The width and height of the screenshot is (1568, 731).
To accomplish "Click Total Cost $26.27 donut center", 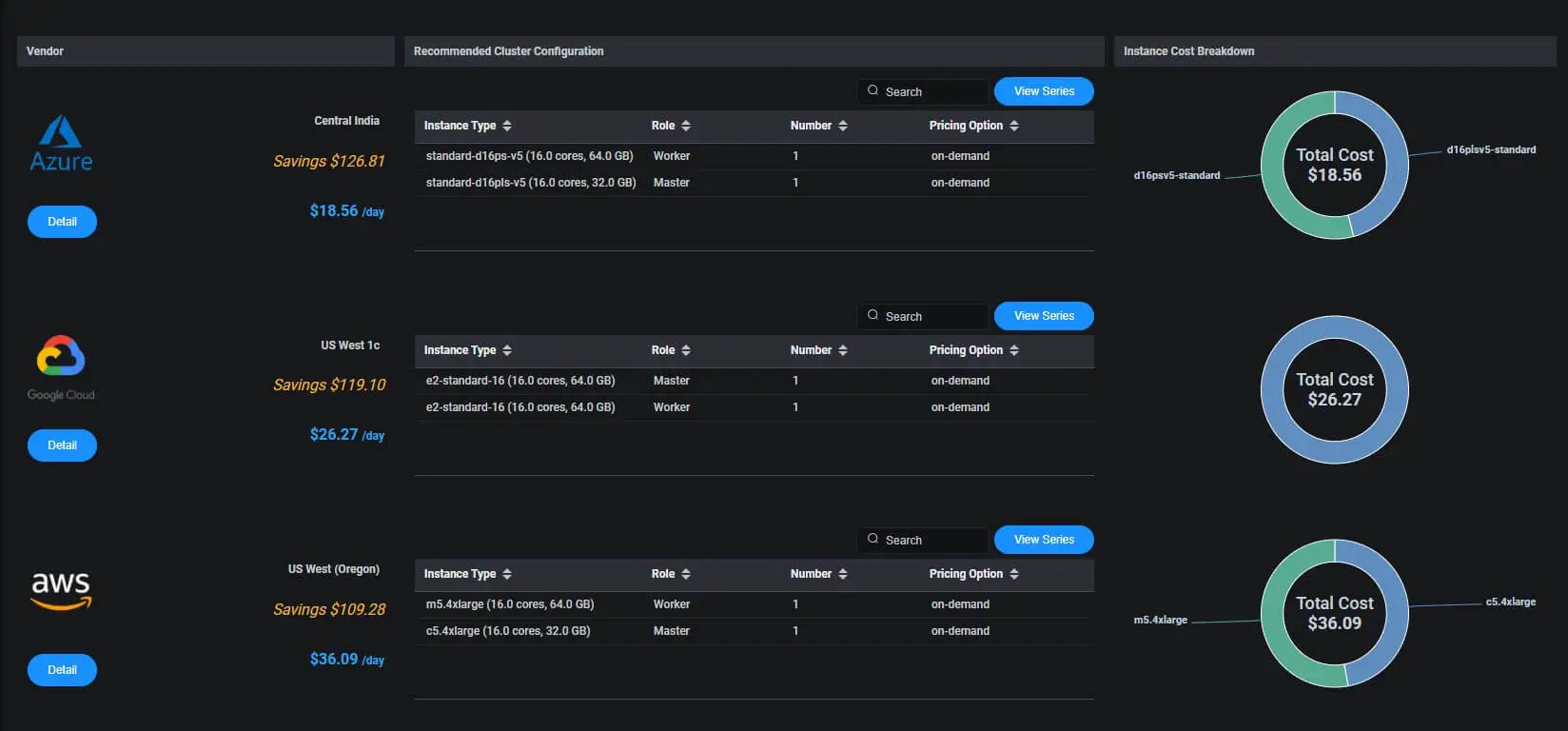I will coord(1335,389).
